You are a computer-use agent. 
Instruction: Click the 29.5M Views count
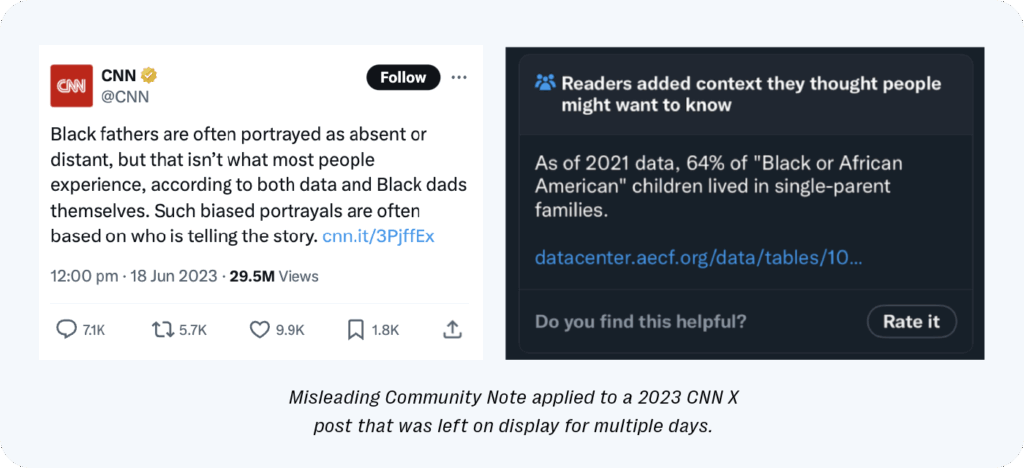(273, 275)
